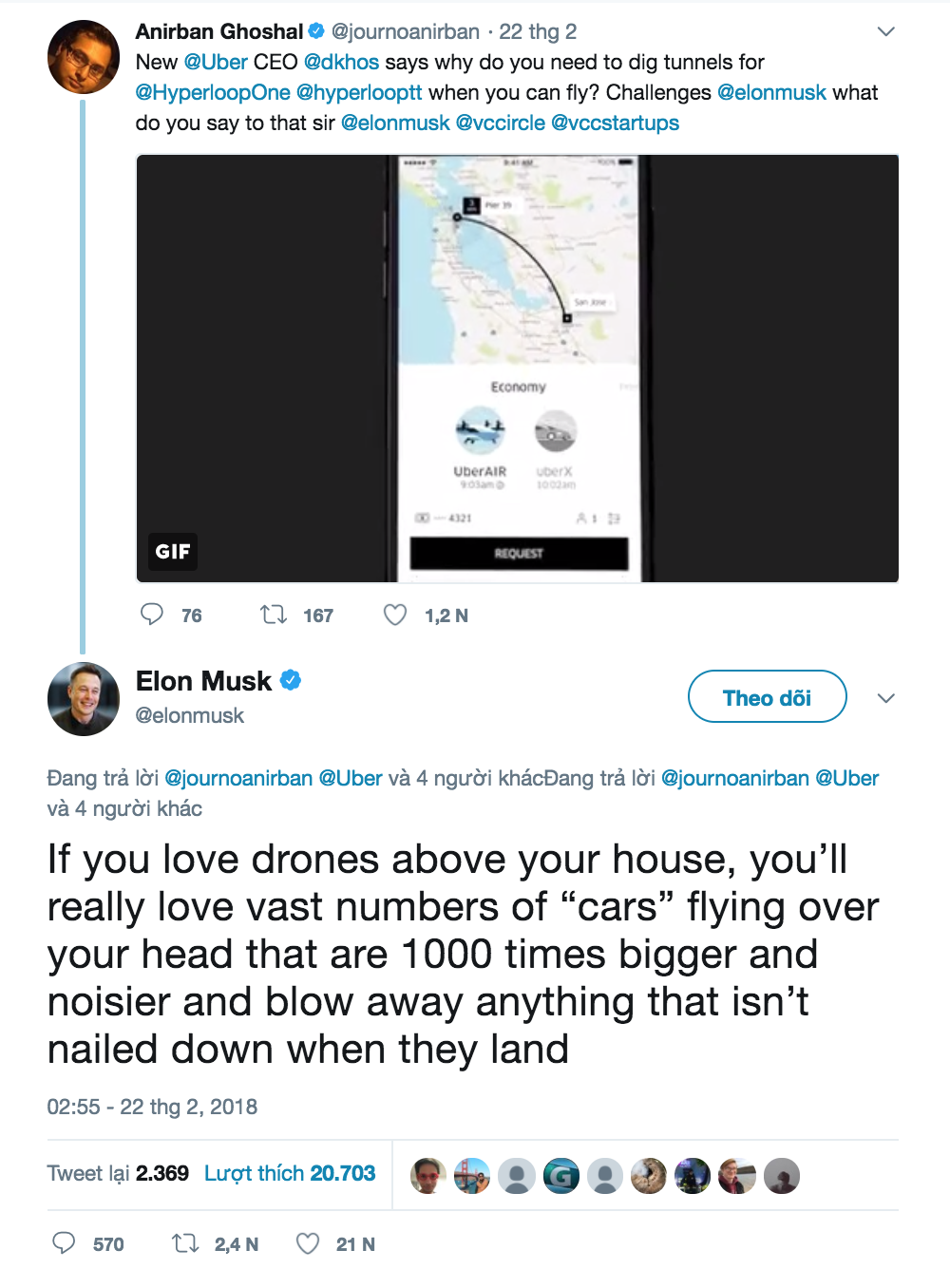The width and height of the screenshot is (950, 1288).
Task: View the Tweet lại 2.369 retweets list
Action: pyautogui.click(x=118, y=1173)
